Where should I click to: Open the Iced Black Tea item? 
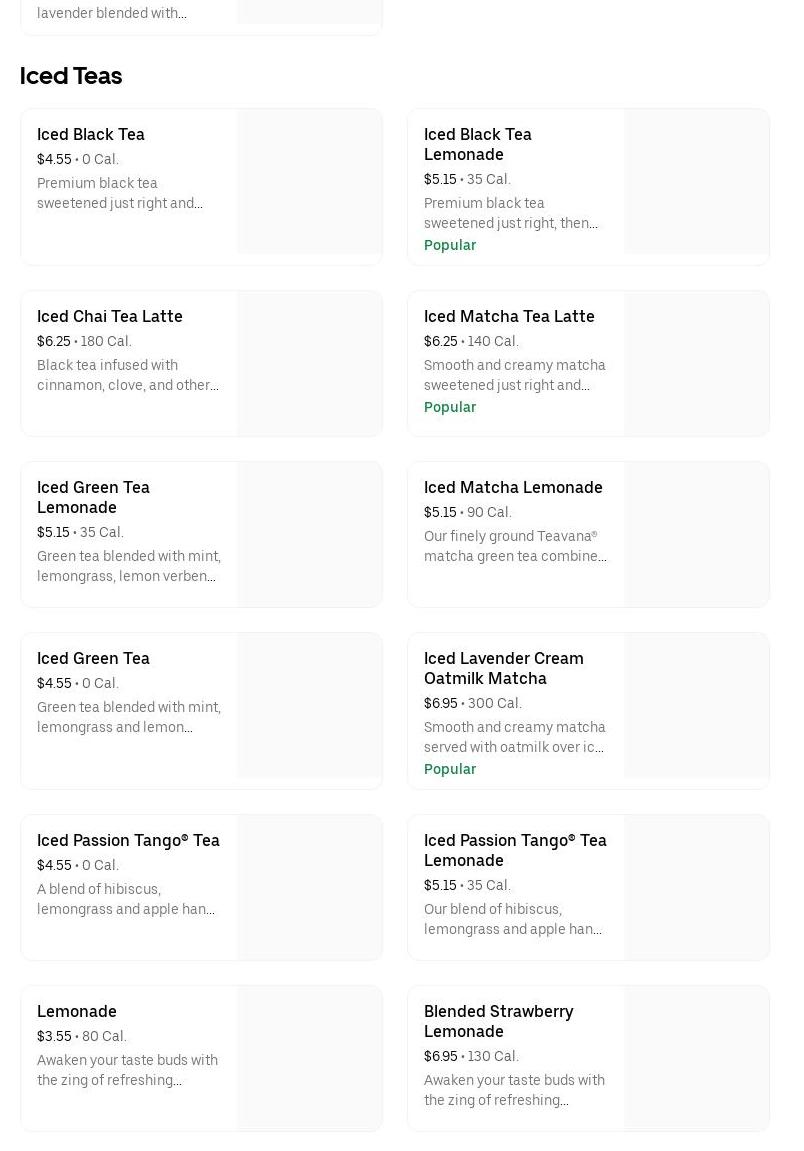coord(91,134)
